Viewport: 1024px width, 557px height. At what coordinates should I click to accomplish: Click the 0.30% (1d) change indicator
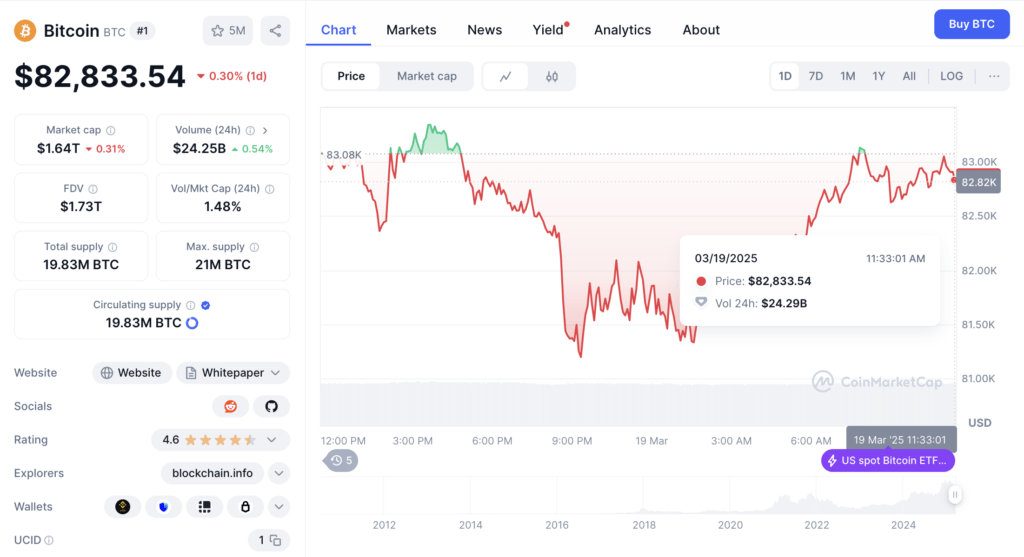(x=232, y=76)
